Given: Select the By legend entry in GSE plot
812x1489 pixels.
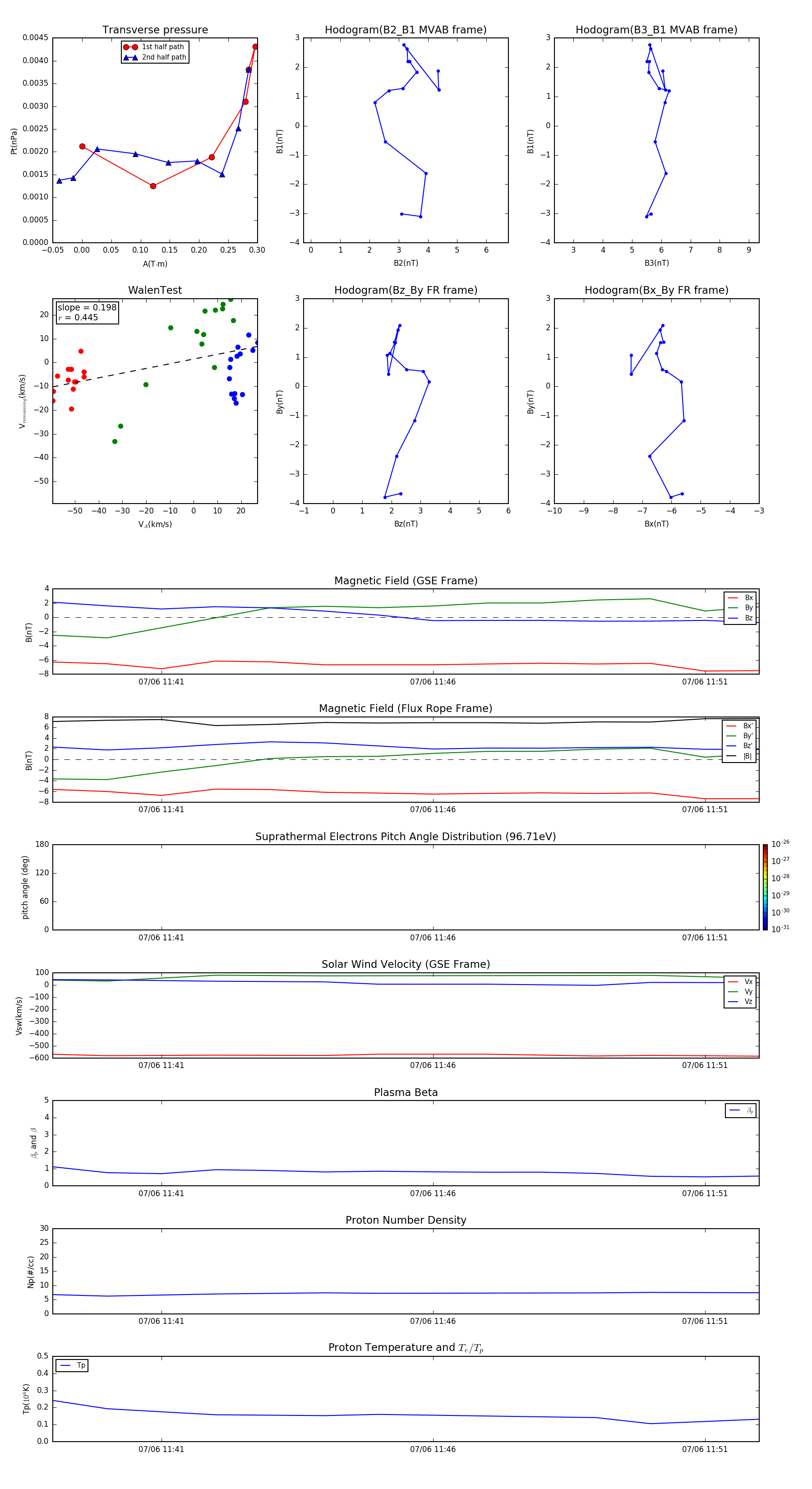Looking at the screenshot, I should pyautogui.click(x=740, y=608).
